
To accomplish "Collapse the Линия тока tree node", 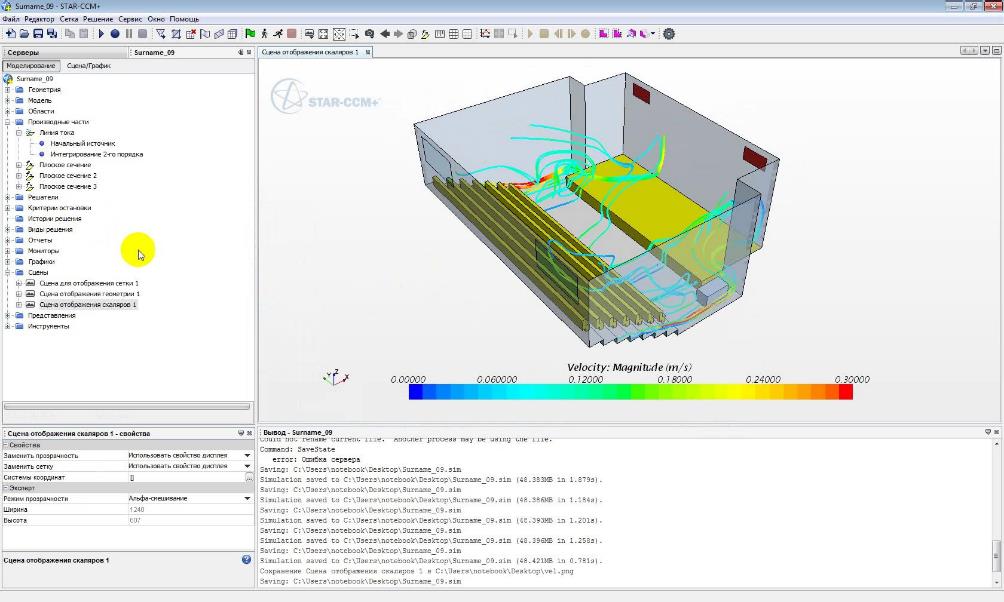I will point(18,133).
